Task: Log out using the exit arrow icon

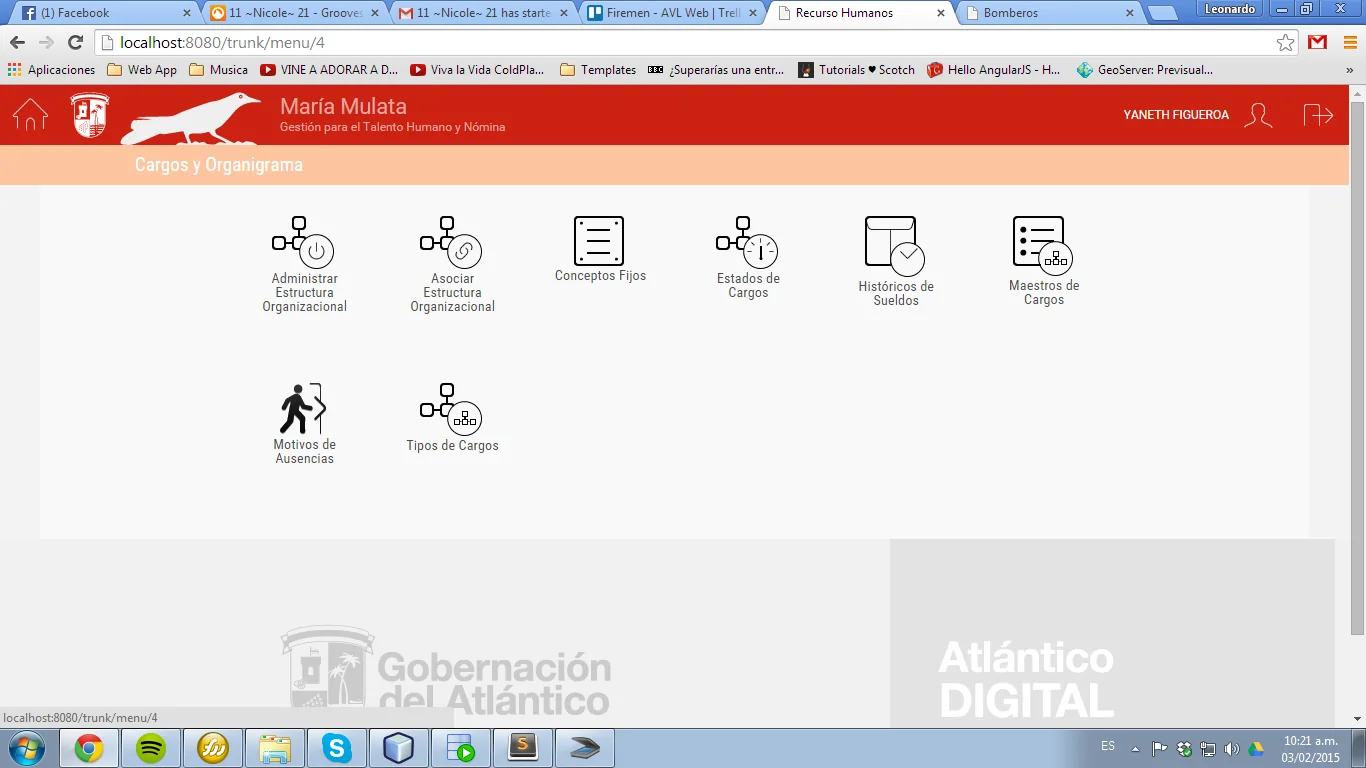Action: point(1318,115)
